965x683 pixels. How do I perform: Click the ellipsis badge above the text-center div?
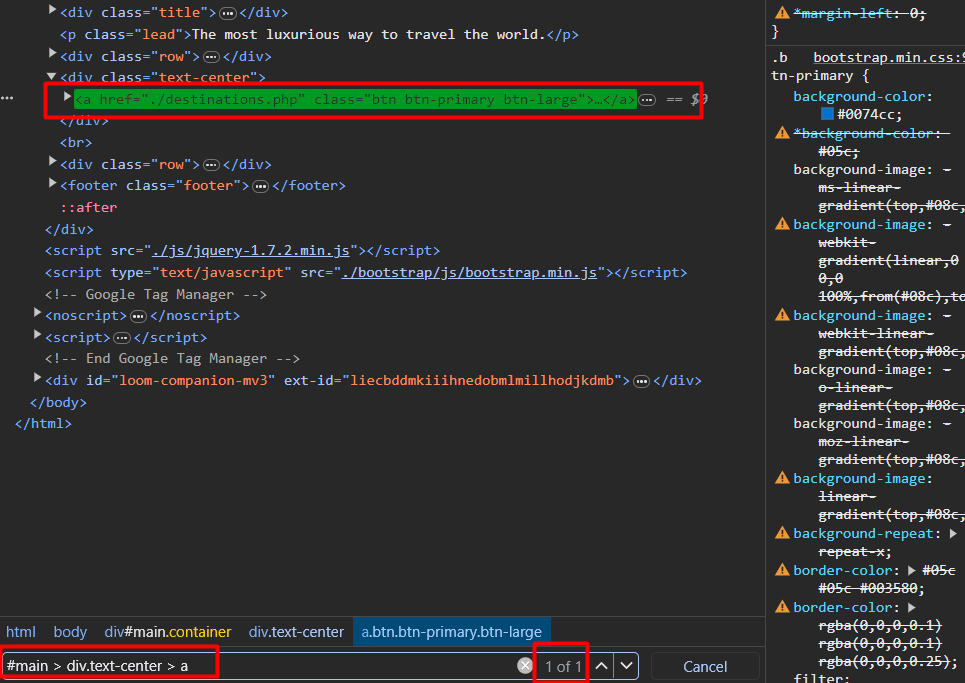[211, 57]
